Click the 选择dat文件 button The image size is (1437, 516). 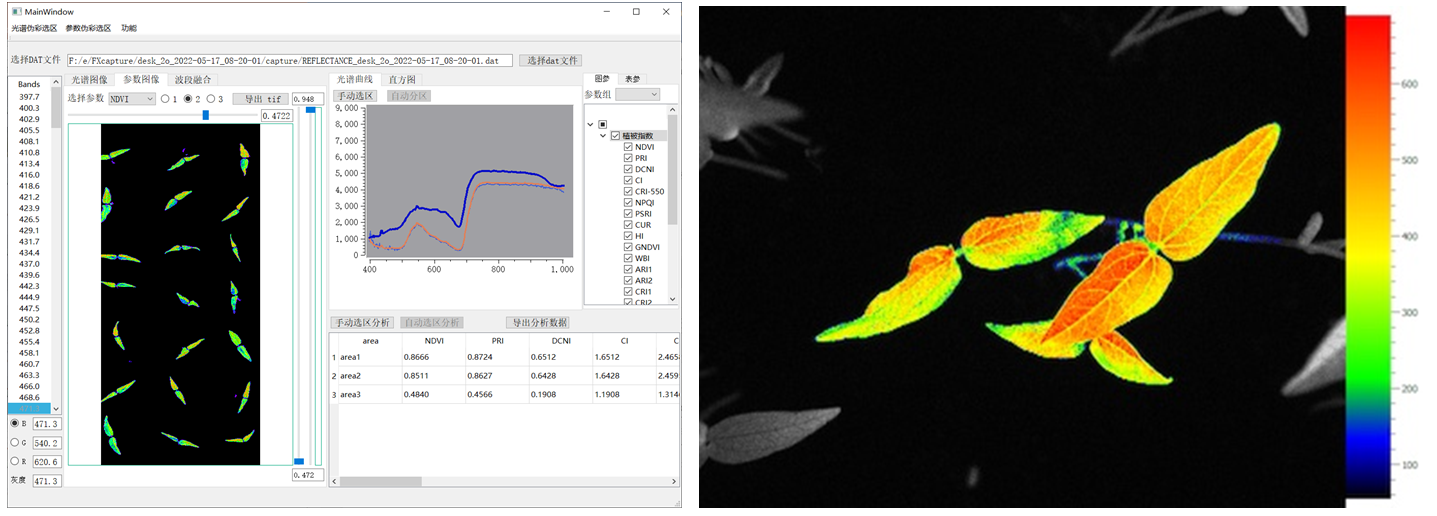coord(550,61)
